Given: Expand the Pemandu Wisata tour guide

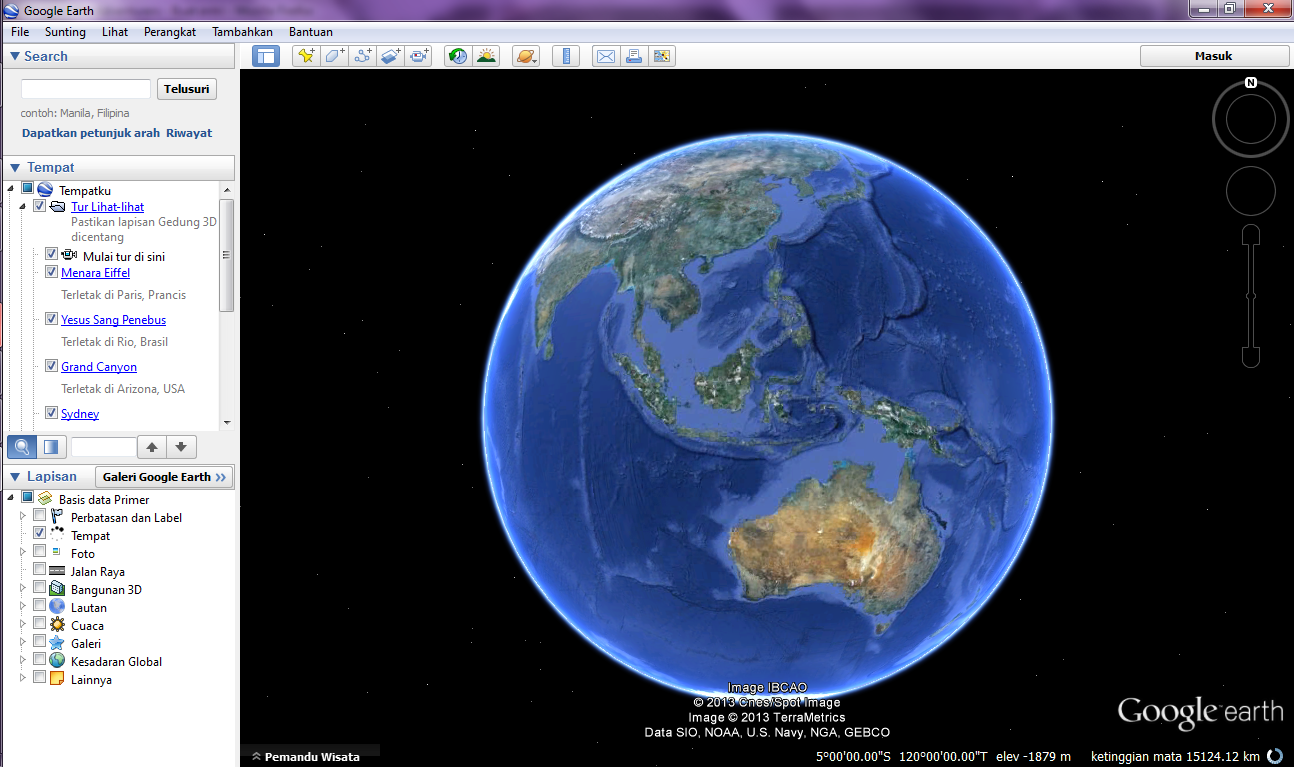Looking at the screenshot, I should [306, 757].
